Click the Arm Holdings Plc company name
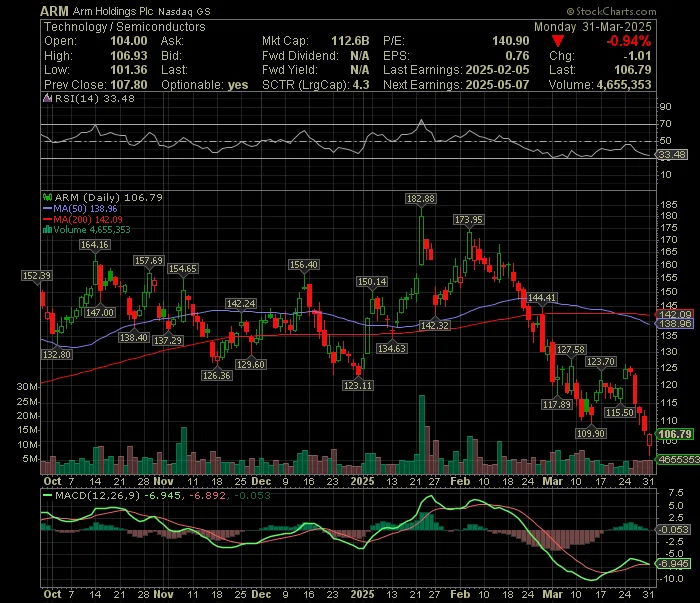Image resolution: width=700 pixels, height=603 pixels. click(x=114, y=11)
